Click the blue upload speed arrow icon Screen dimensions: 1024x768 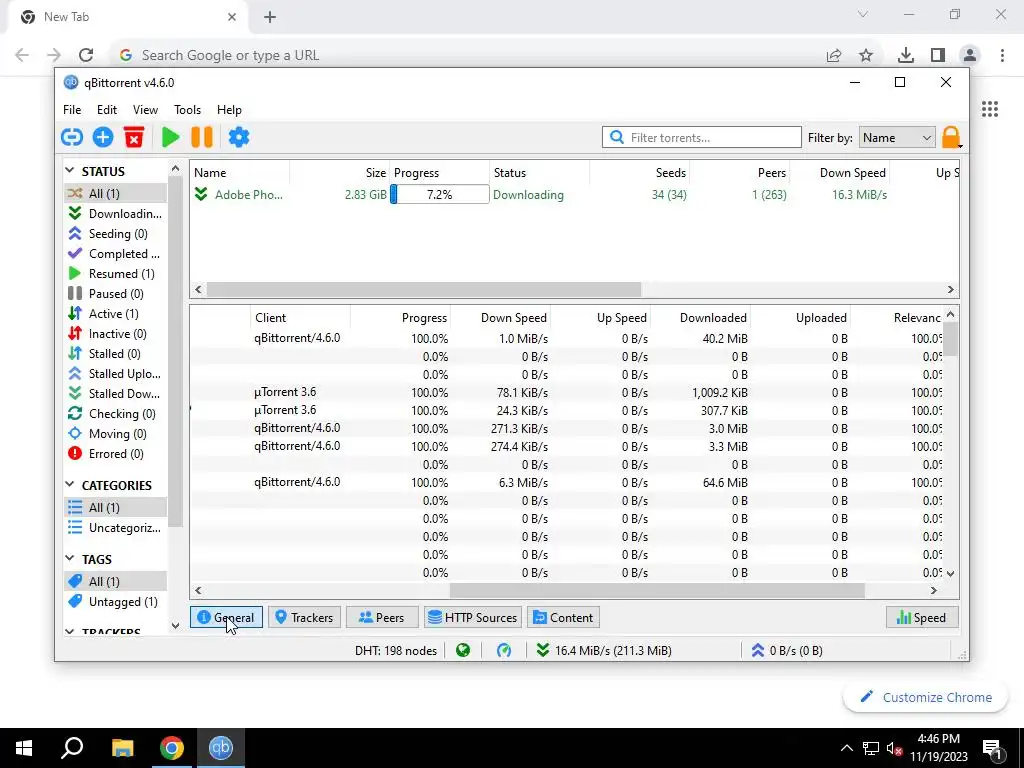[758, 650]
